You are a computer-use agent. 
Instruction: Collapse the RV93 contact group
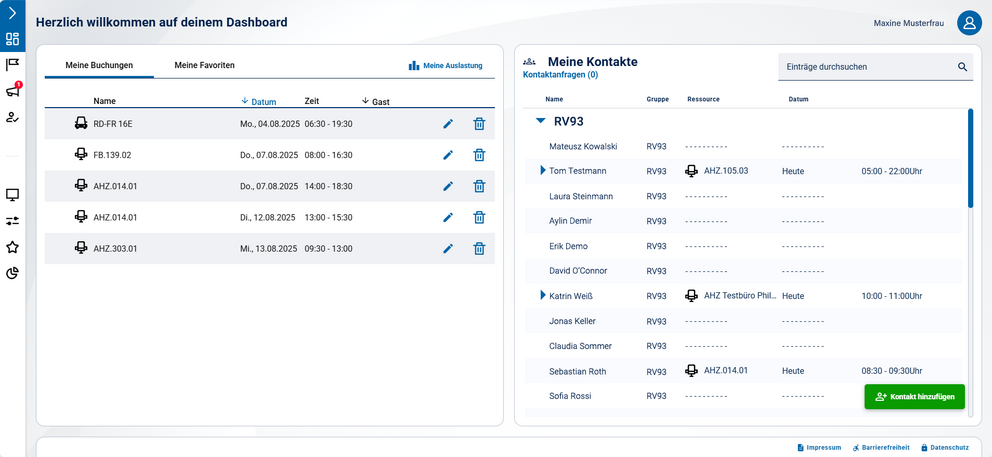pos(541,121)
